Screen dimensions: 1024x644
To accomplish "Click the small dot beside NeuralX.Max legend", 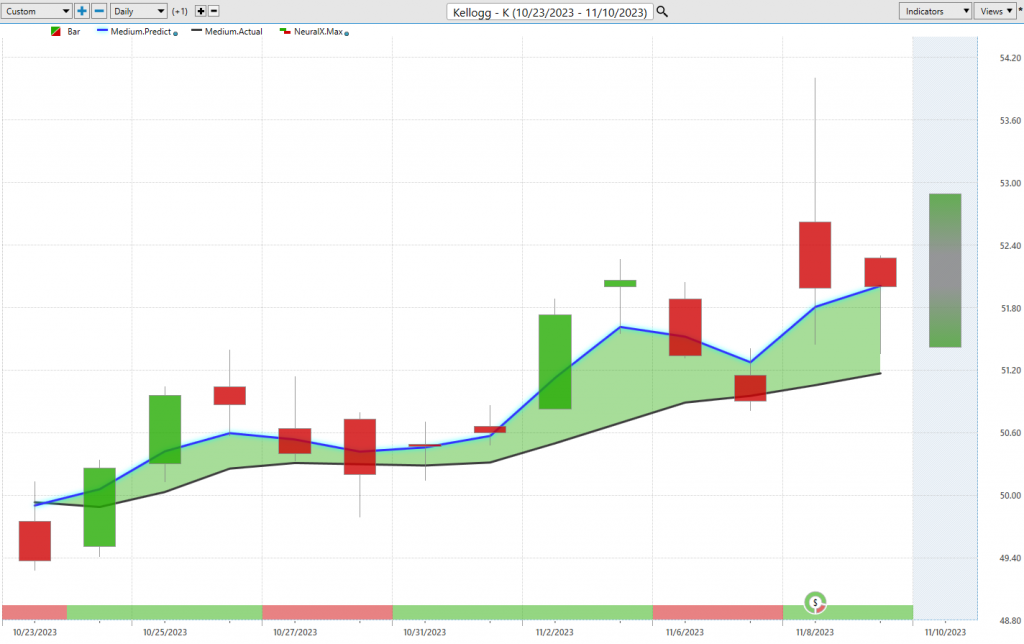I will pos(346,33).
